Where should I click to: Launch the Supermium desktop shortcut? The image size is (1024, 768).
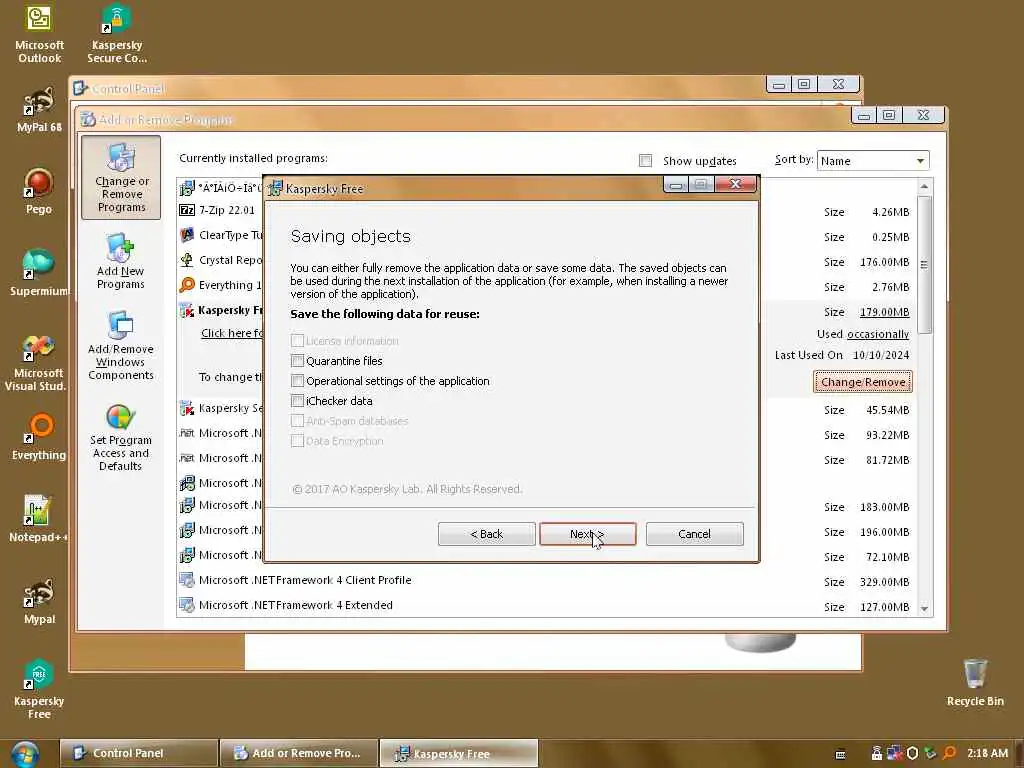39,273
